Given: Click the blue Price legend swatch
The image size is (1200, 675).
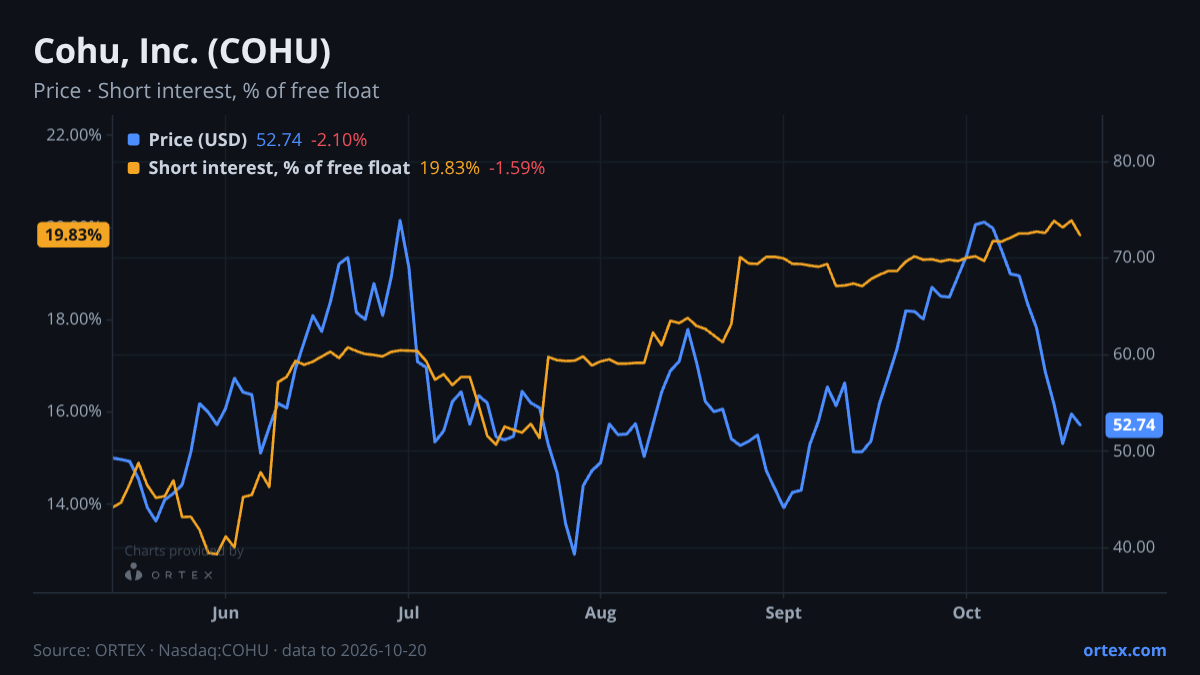Looking at the screenshot, I should [135, 140].
